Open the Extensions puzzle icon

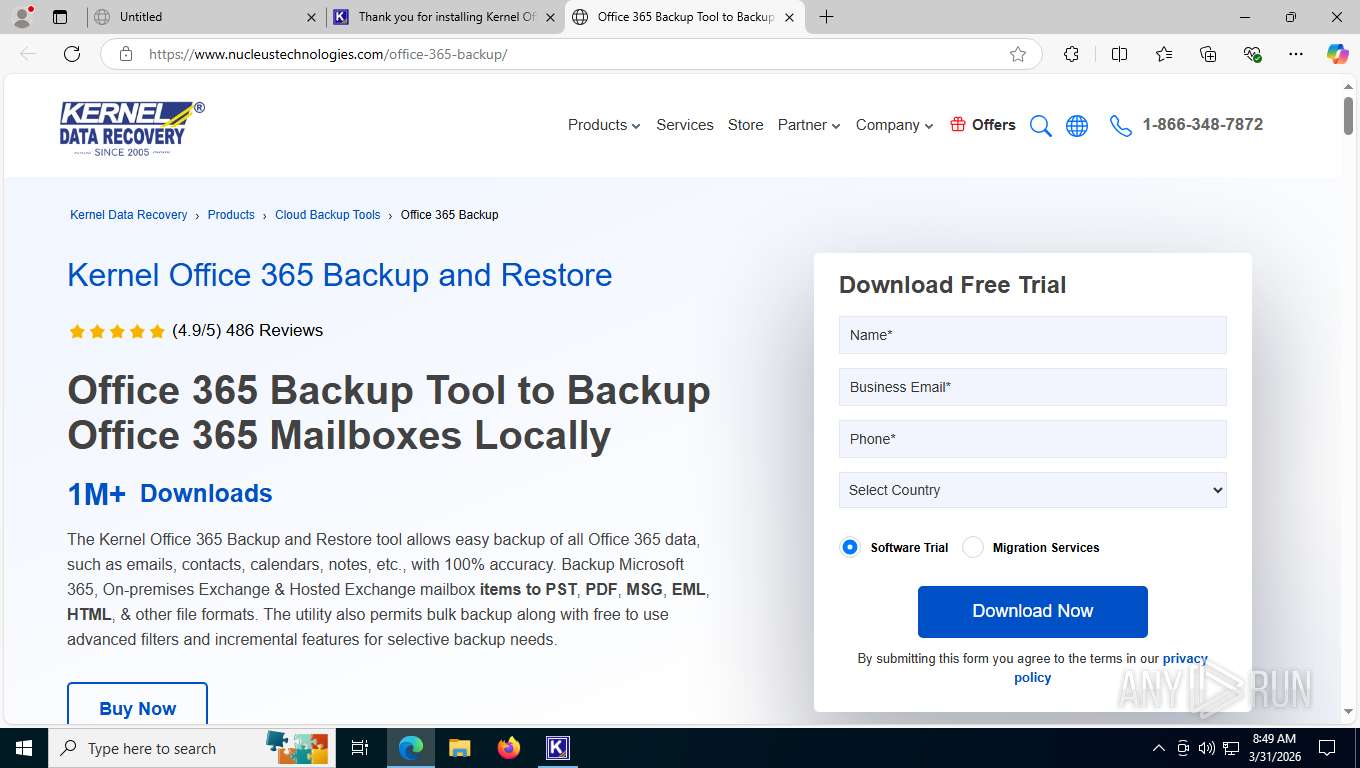coord(1071,54)
